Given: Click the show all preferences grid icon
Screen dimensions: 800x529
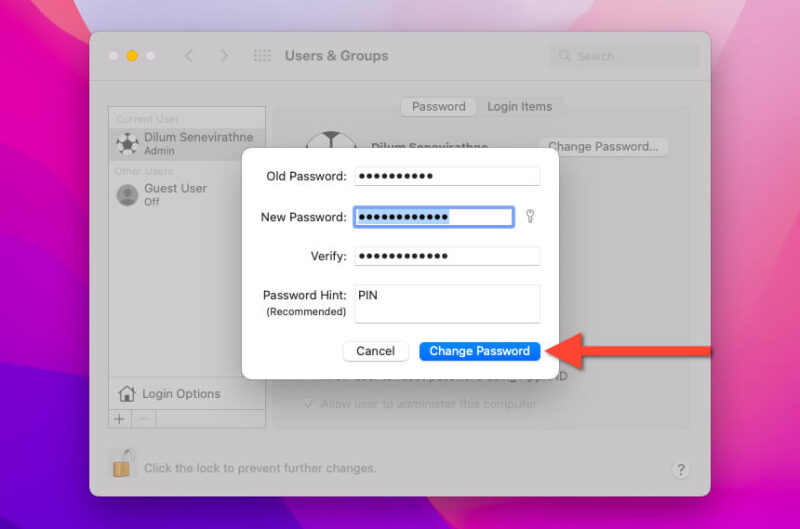Looking at the screenshot, I should point(262,56).
